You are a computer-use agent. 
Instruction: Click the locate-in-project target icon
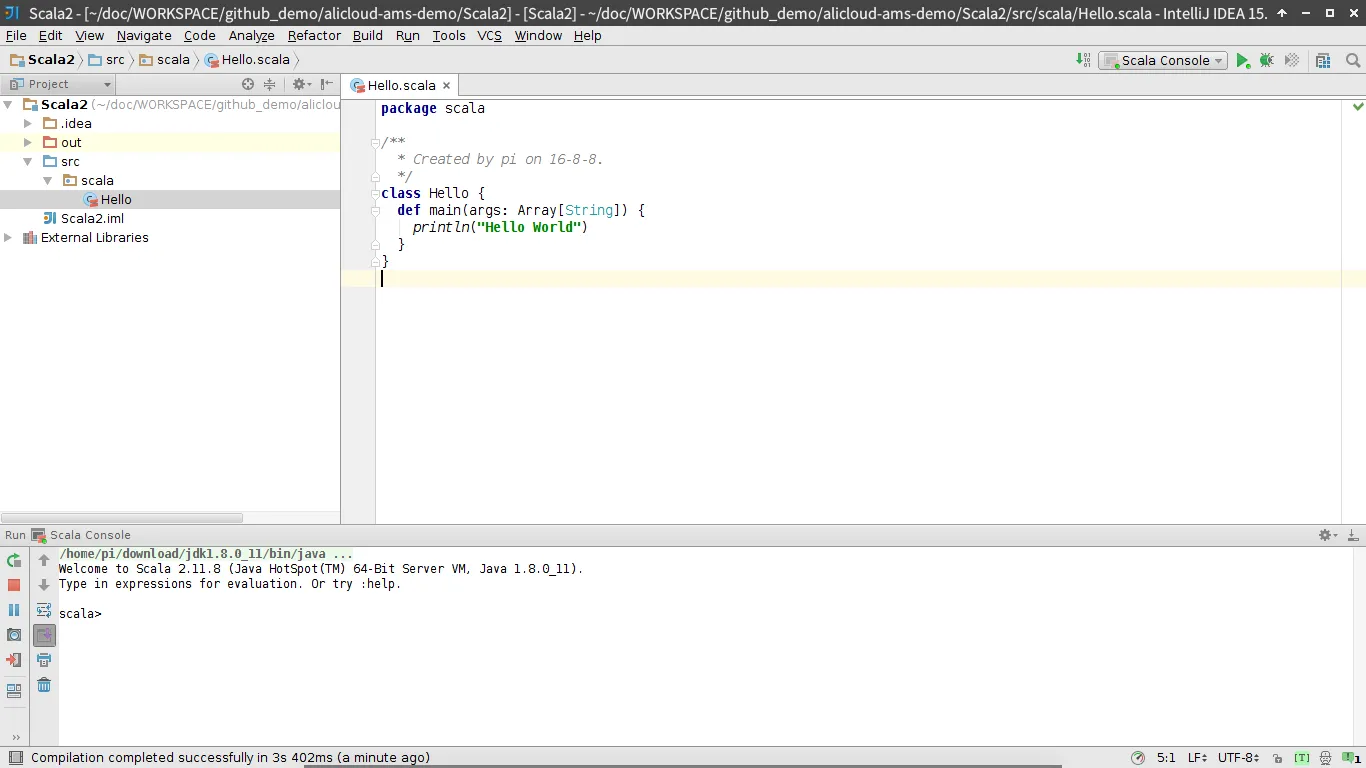(248, 84)
